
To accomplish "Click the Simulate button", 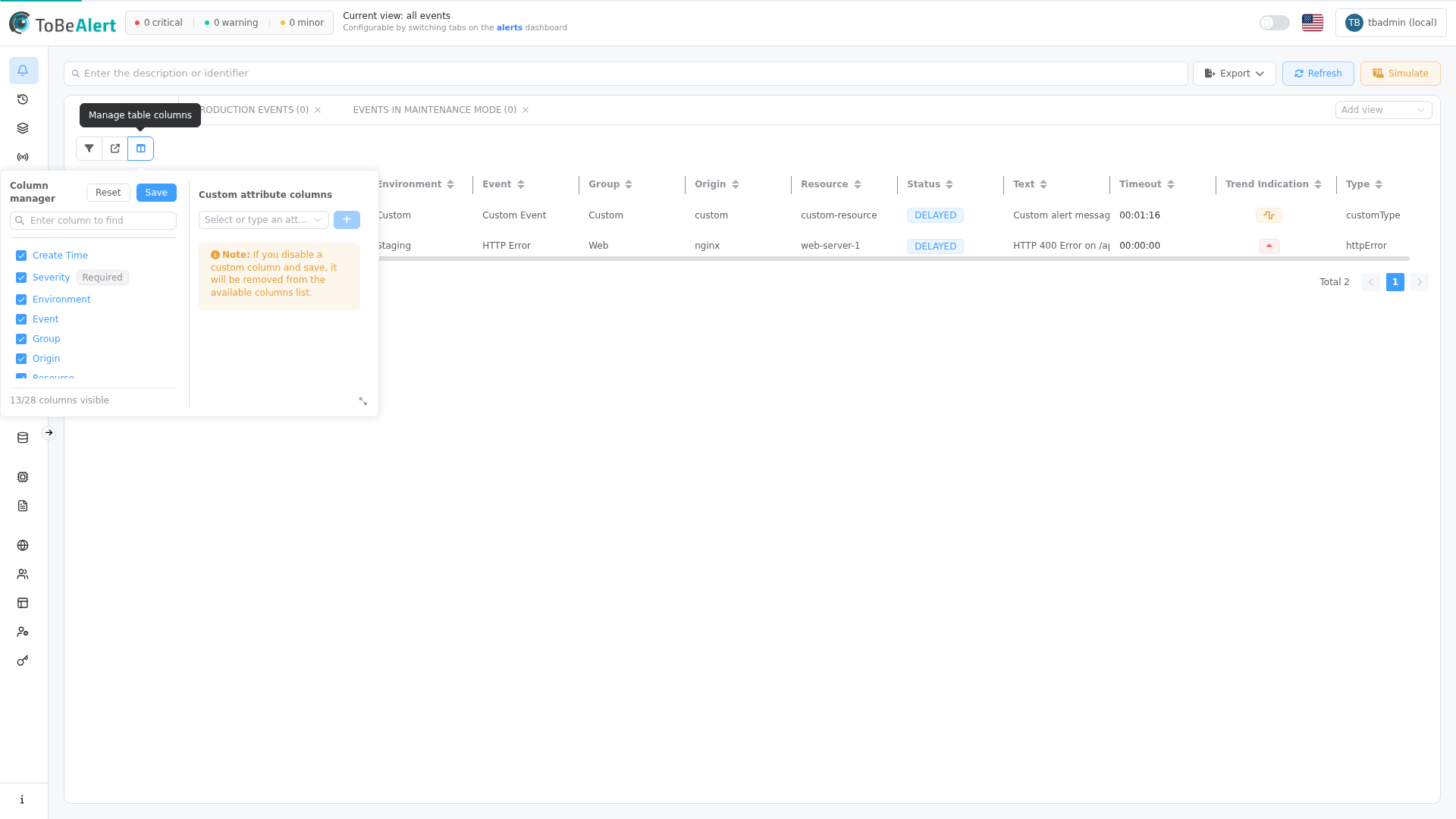I will (1400, 74).
